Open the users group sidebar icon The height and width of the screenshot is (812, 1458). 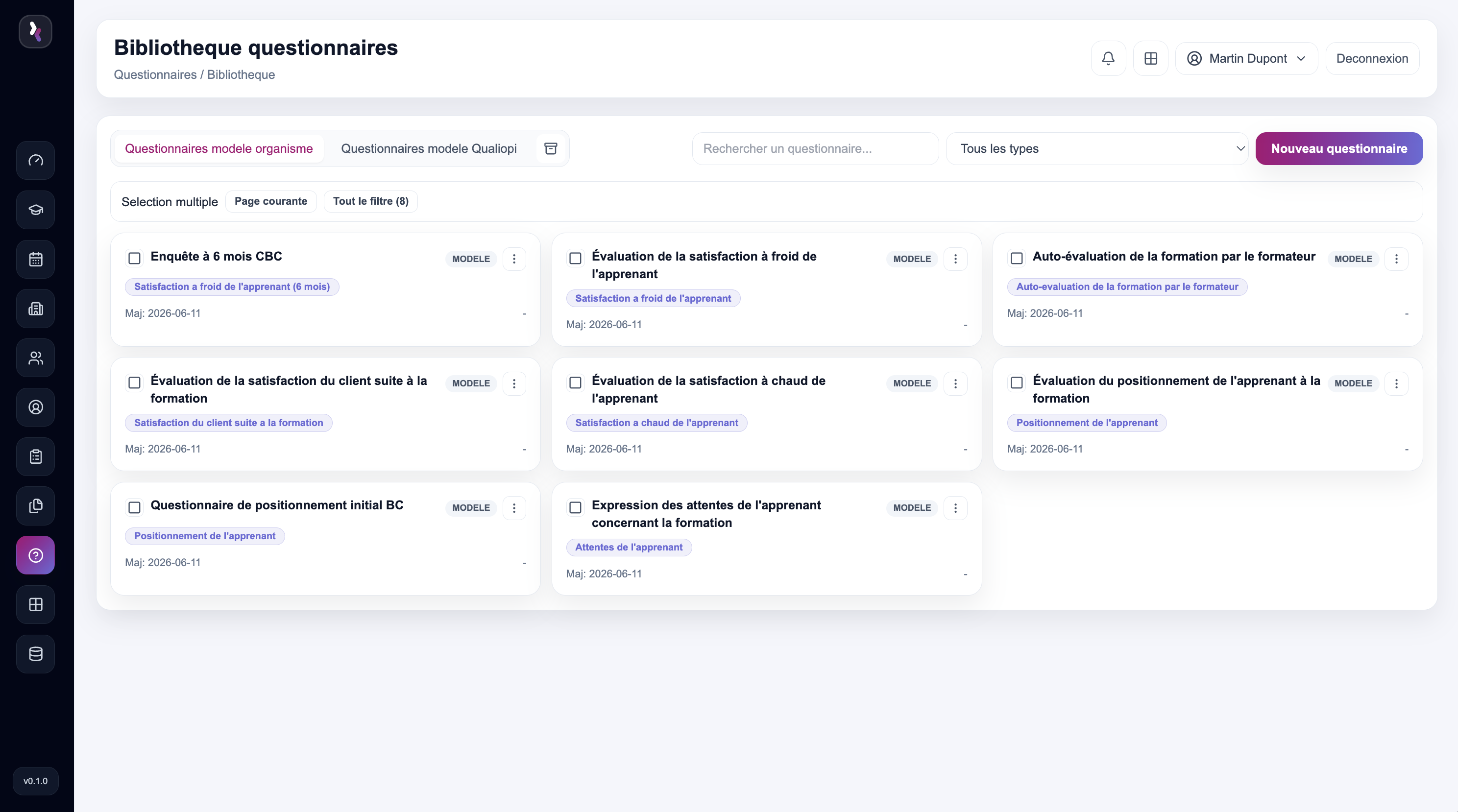click(x=36, y=358)
